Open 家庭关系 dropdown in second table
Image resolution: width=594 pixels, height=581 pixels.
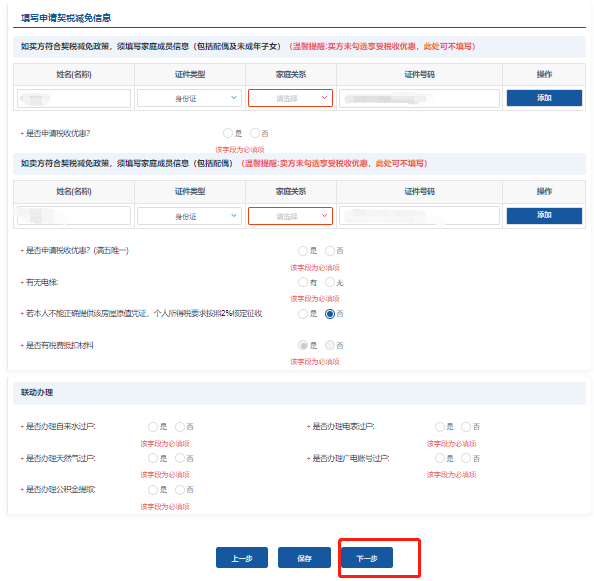click(290, 216)
